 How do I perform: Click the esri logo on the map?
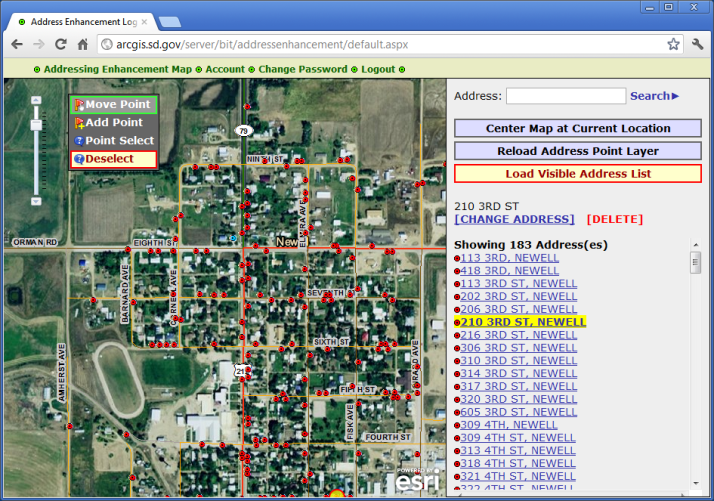pyautogui.click(x=417, y=480)
